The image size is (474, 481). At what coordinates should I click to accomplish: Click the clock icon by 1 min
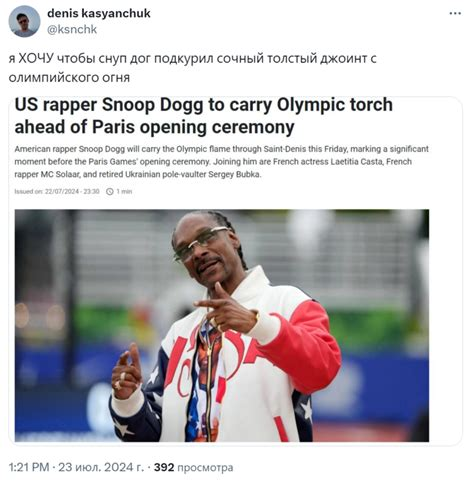110,192
